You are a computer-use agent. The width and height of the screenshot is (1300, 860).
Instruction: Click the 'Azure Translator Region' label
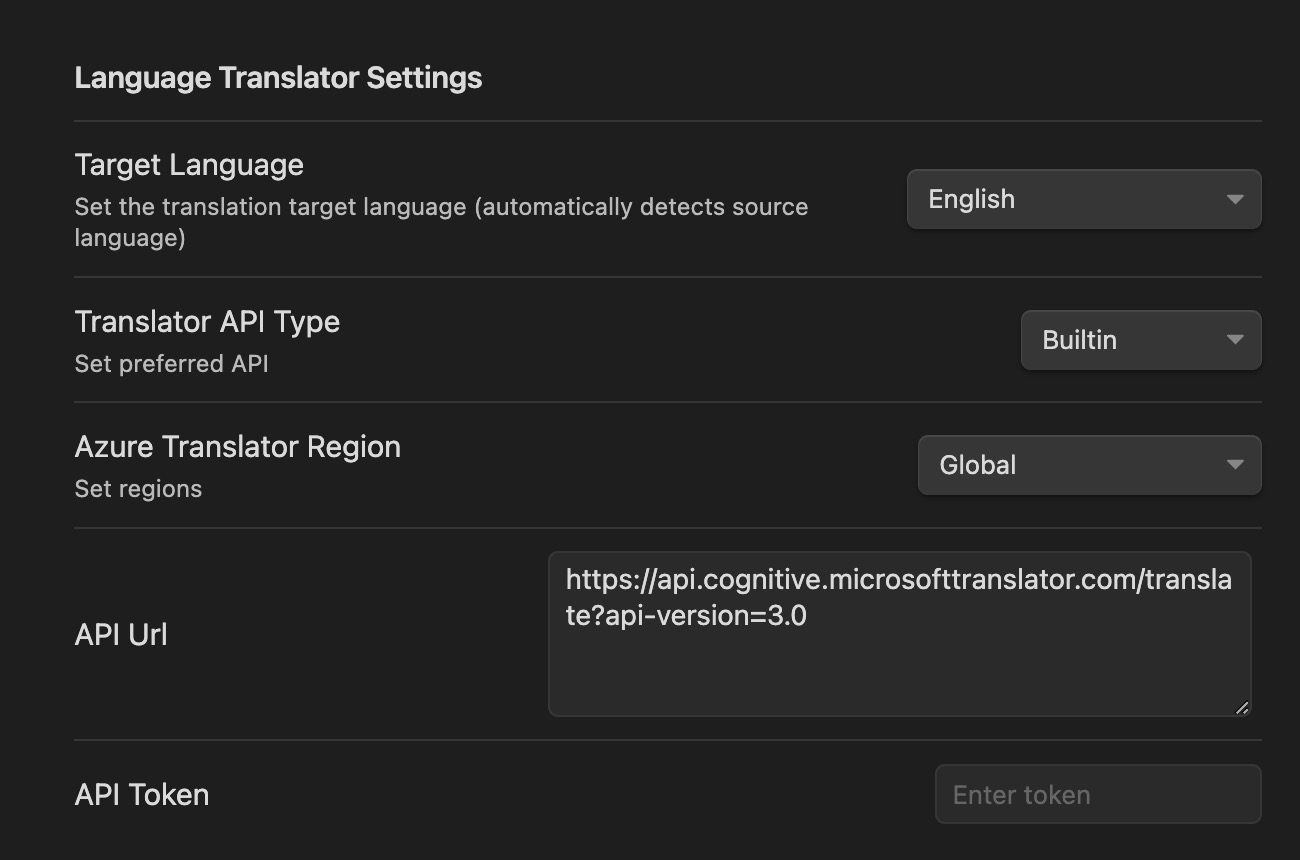[237, 447]
